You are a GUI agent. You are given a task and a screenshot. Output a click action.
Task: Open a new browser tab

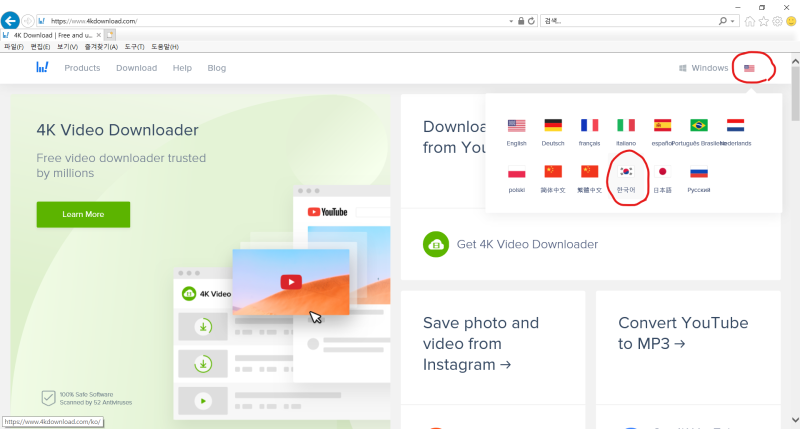pos(110,35)
